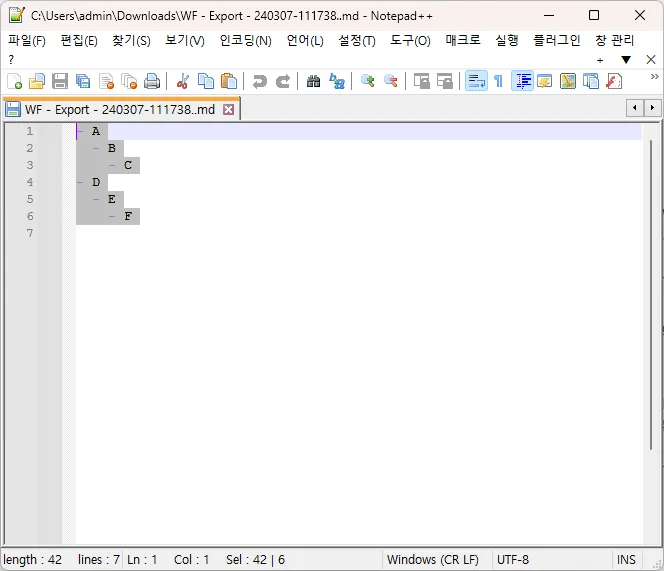Open the 편집(E) menu

tap(79, 41)
